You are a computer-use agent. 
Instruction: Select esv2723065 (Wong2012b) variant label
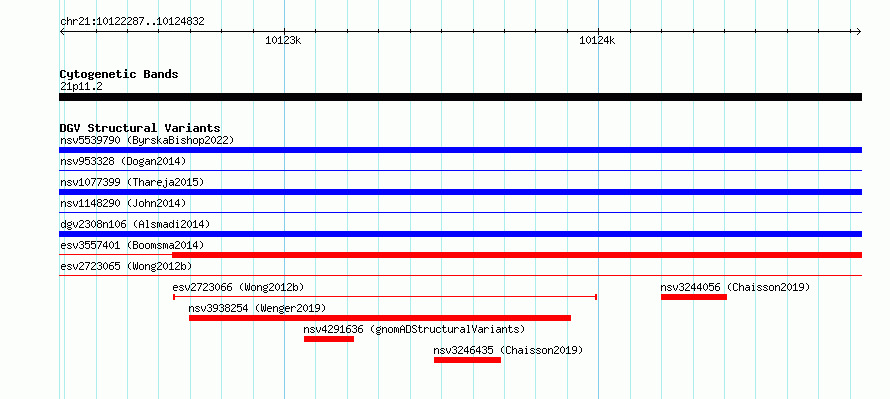point(126,266)
